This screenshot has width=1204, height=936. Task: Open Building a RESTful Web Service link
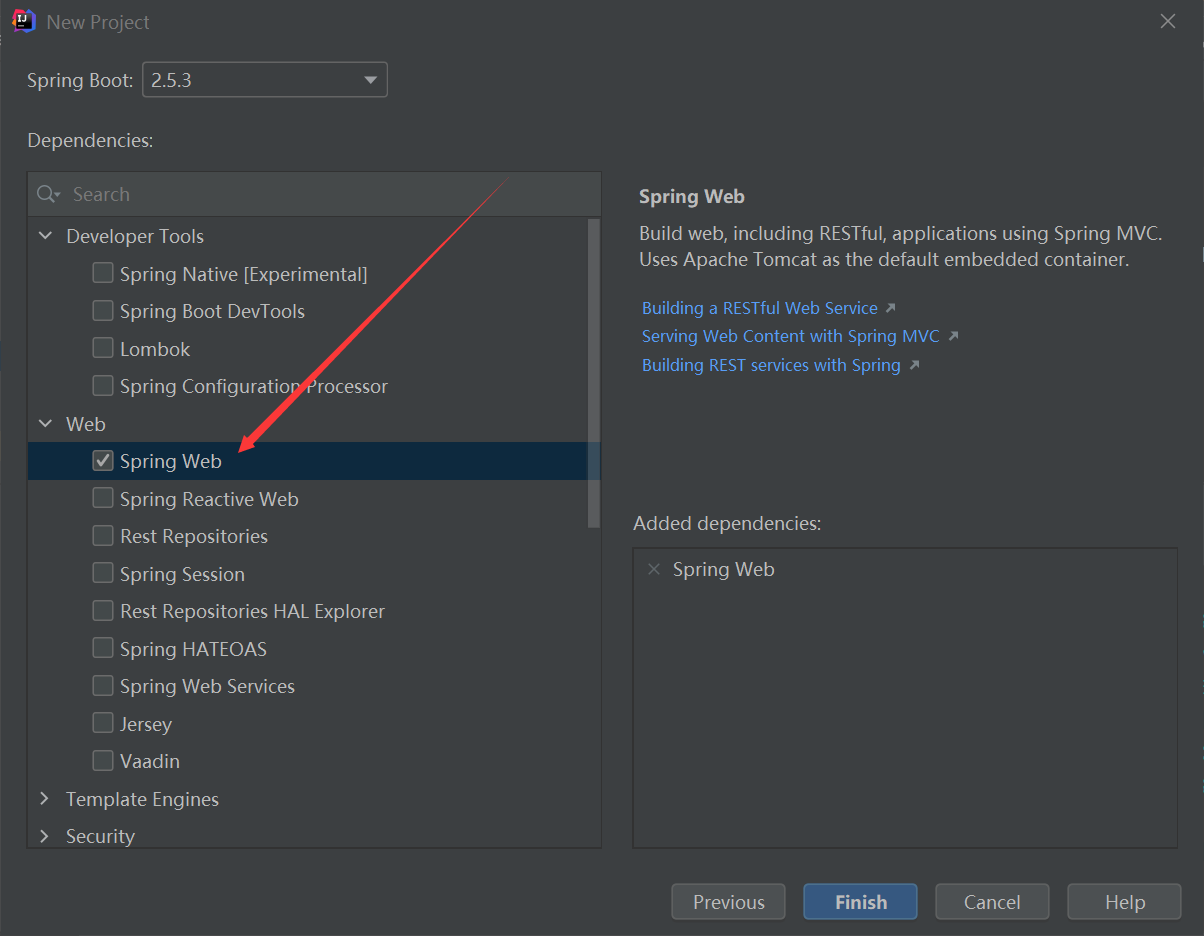760,308
